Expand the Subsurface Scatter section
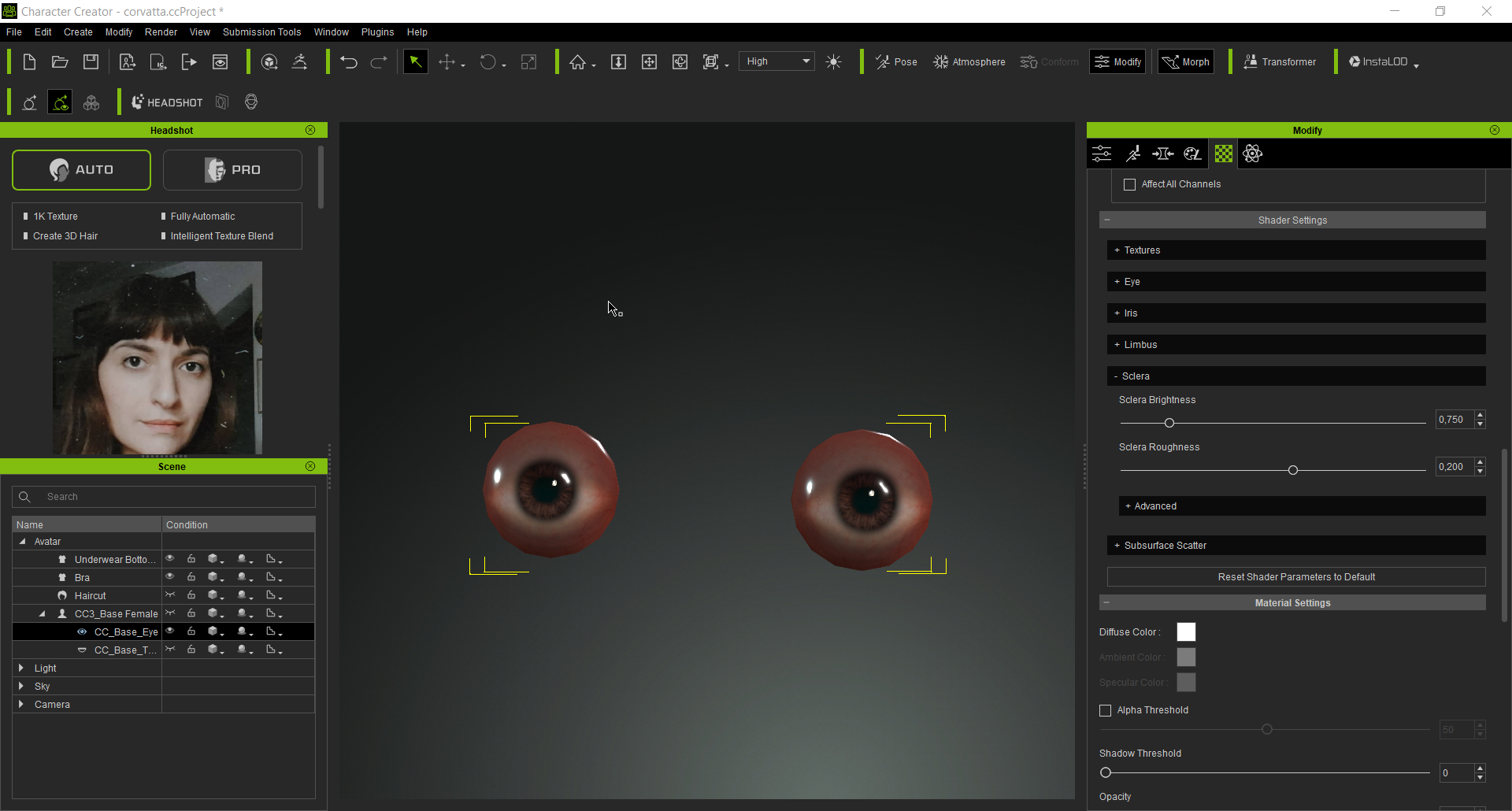This screenshot has width=1512, height=811. pos(1296,546)
